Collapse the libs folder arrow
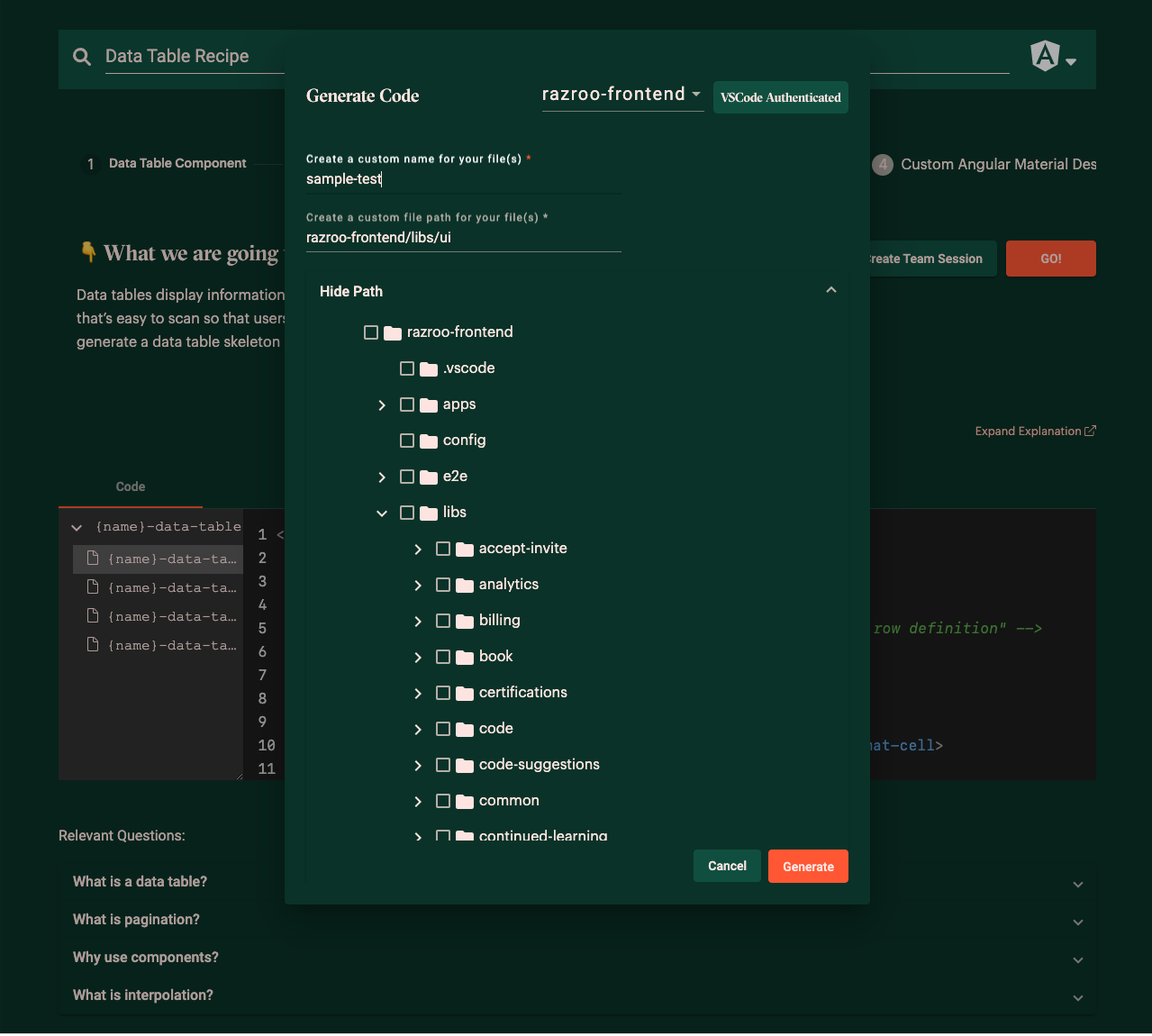 point(382,513)
